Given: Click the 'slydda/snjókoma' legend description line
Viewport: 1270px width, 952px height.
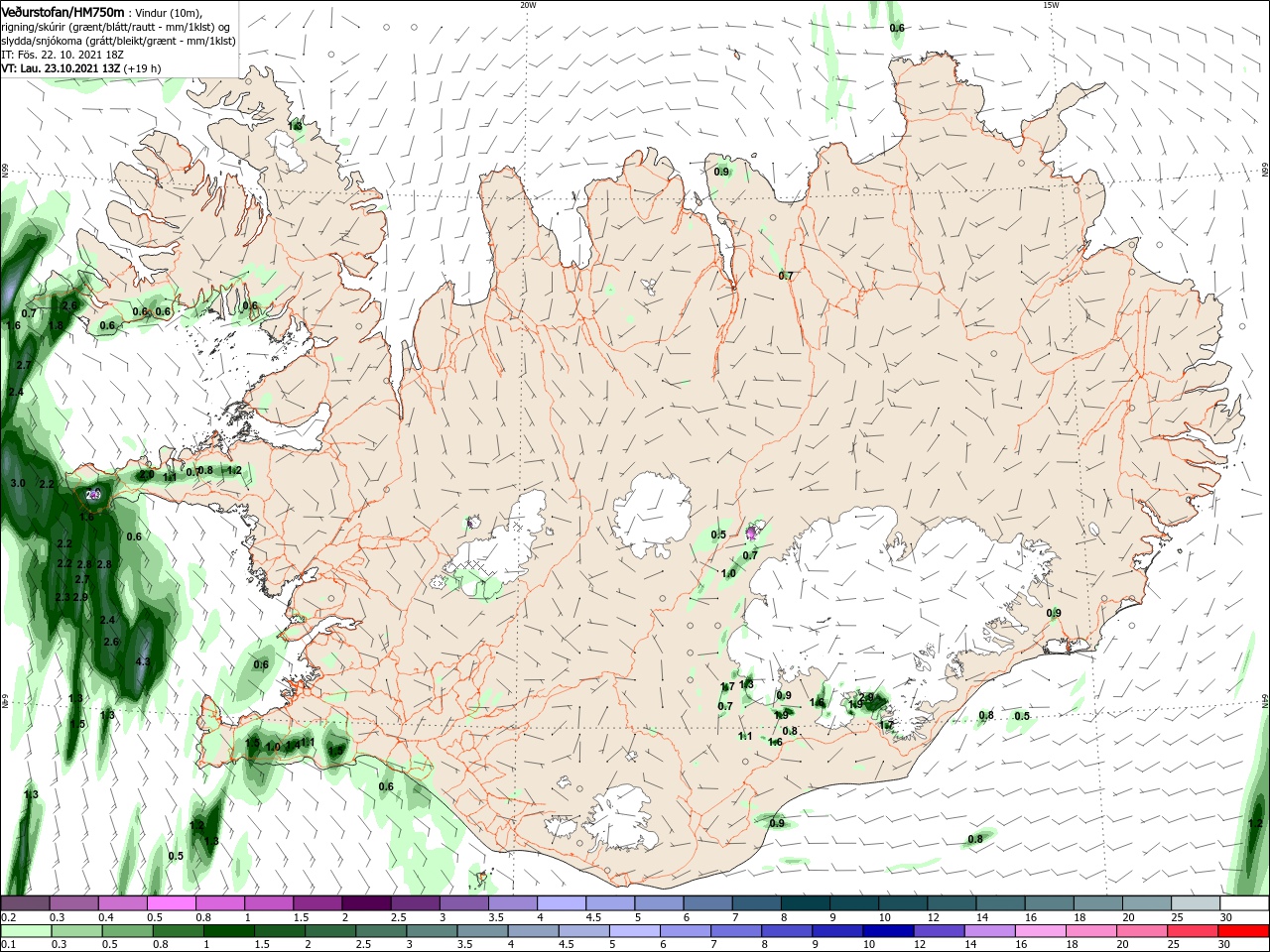Looking at the screenshot, I should (118, 41).
